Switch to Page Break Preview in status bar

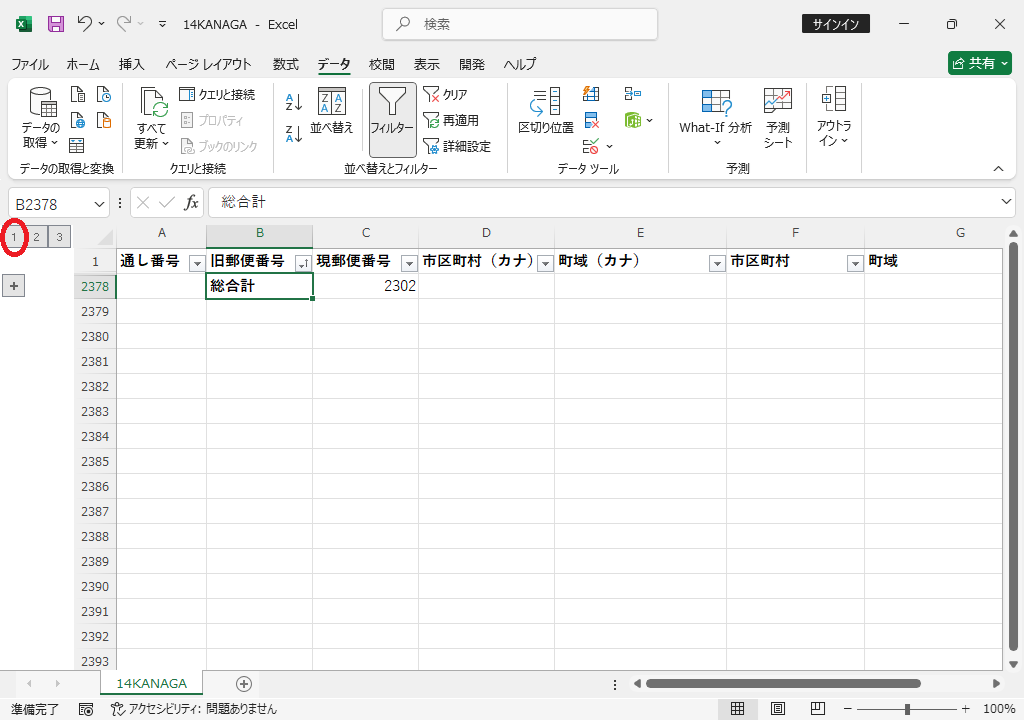pyautogui.click(x=818, y=709)
